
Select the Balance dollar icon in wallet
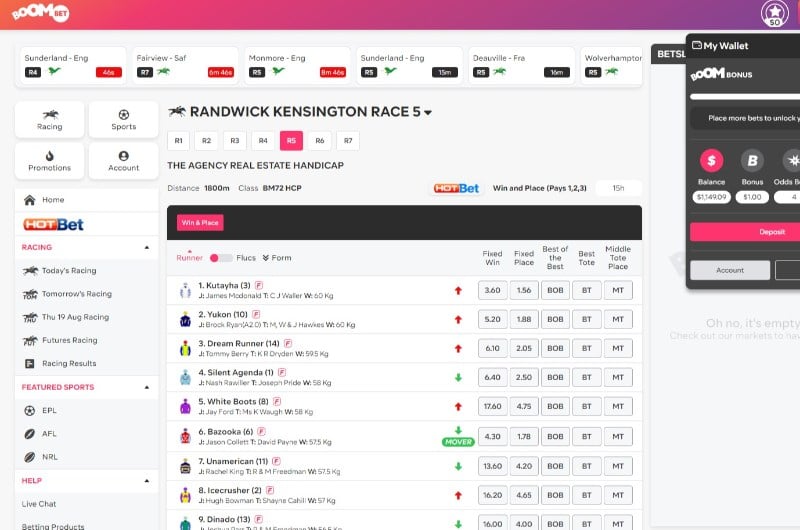(x=711, y=161)
